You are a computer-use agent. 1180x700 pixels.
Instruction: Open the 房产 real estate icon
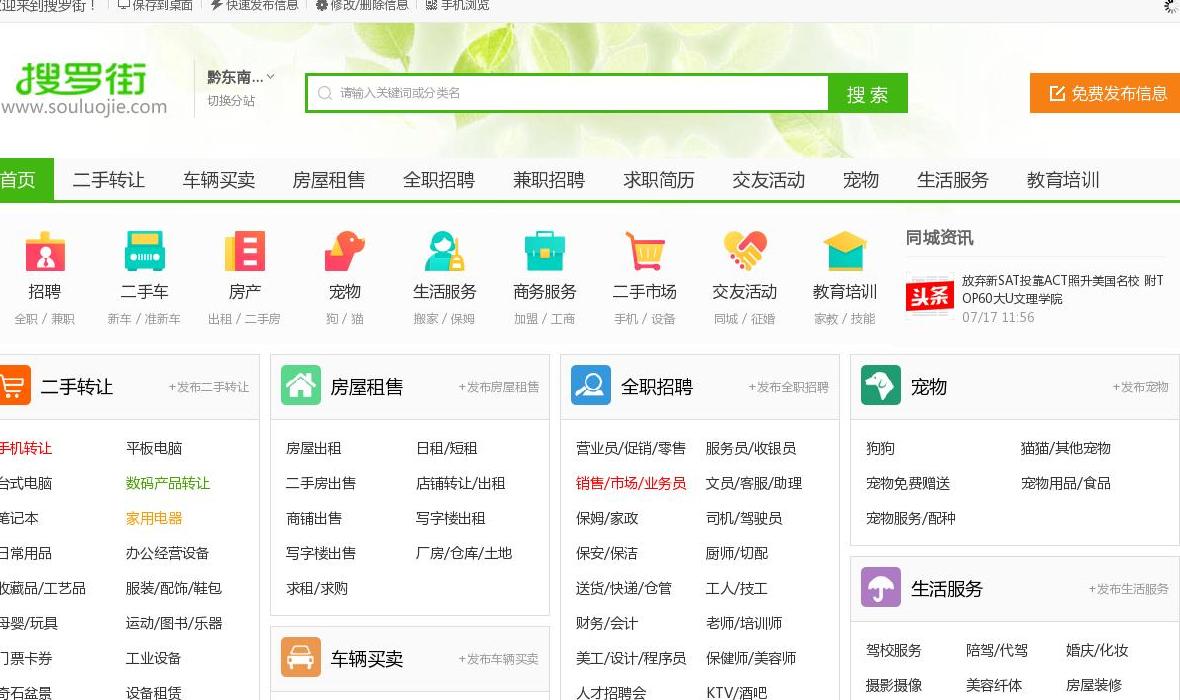(x=245, y=251)
